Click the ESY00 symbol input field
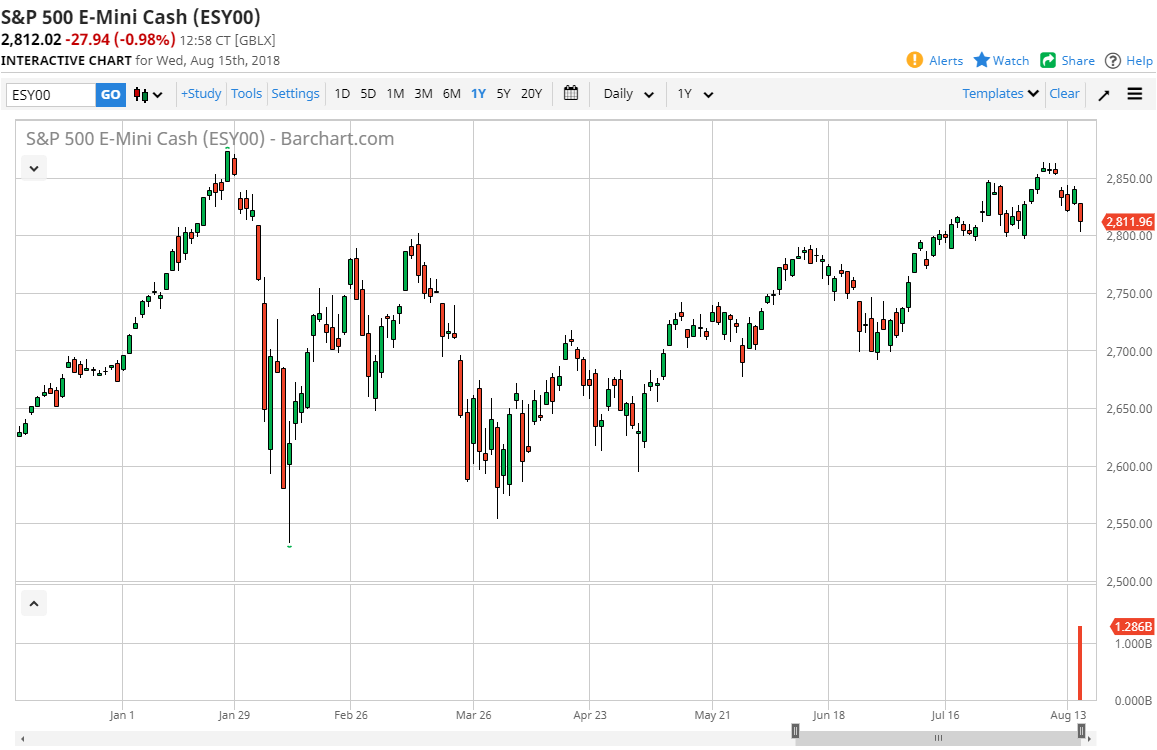Screen dimensions: 1157x750 [51, 95]
